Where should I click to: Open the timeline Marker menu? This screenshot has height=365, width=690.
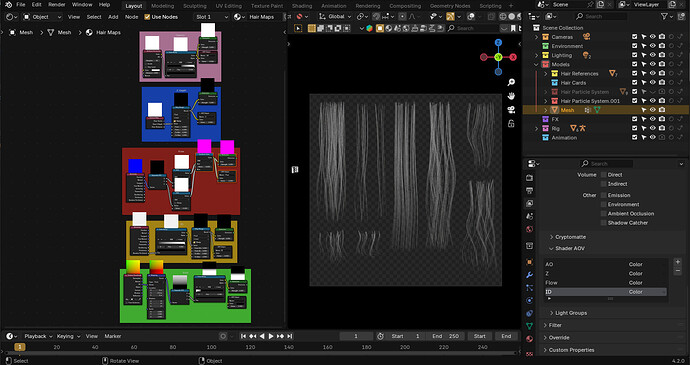[113, 336]
